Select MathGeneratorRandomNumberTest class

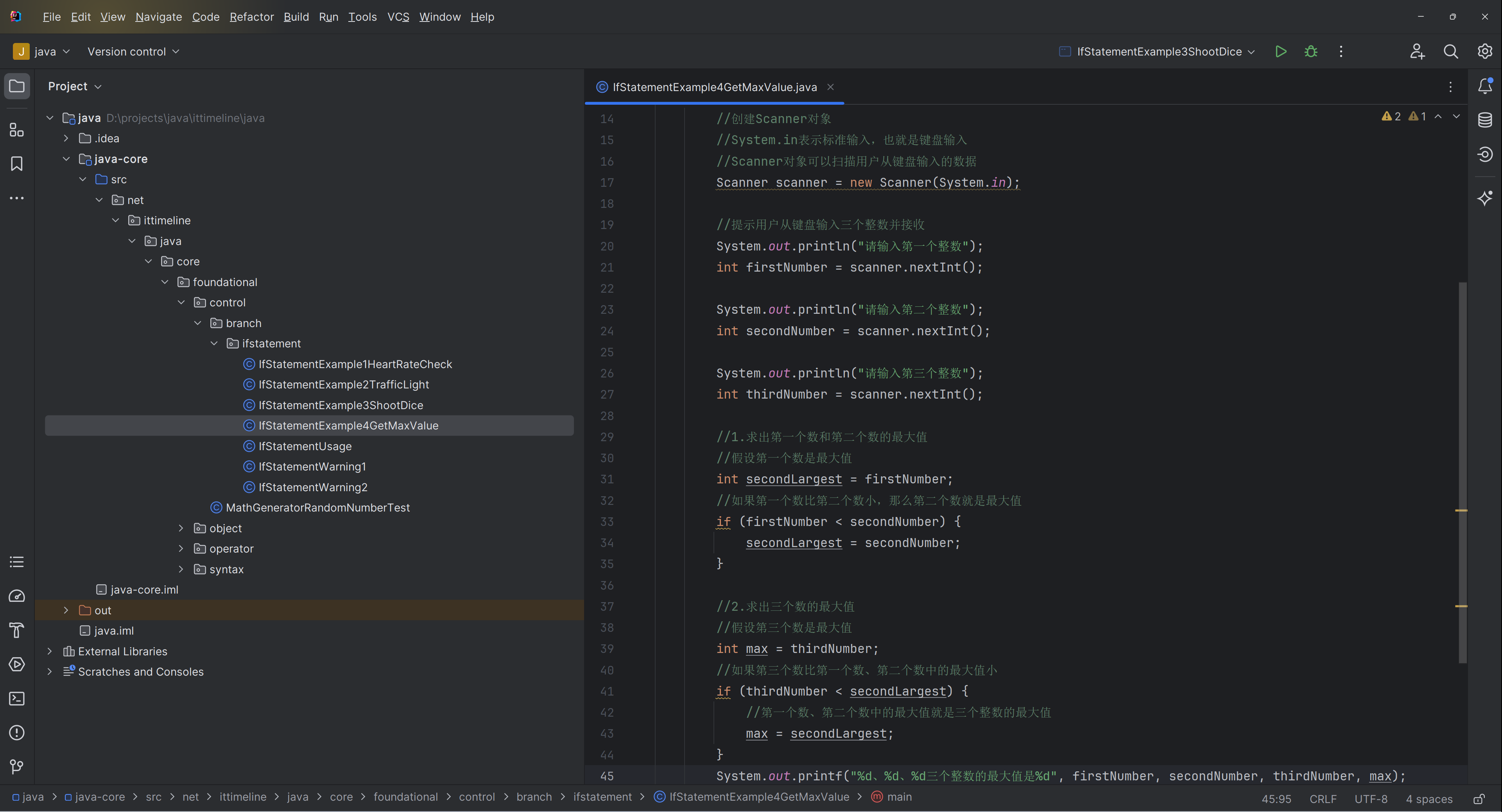(318, 508)
